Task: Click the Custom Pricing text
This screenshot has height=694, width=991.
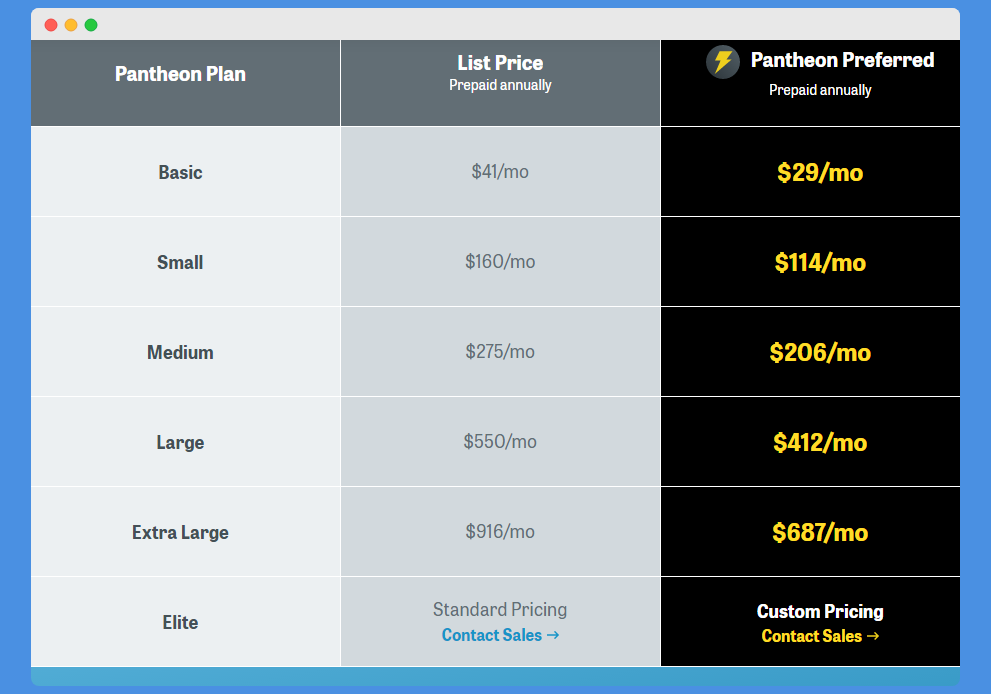Action: (x=820, y=611)
